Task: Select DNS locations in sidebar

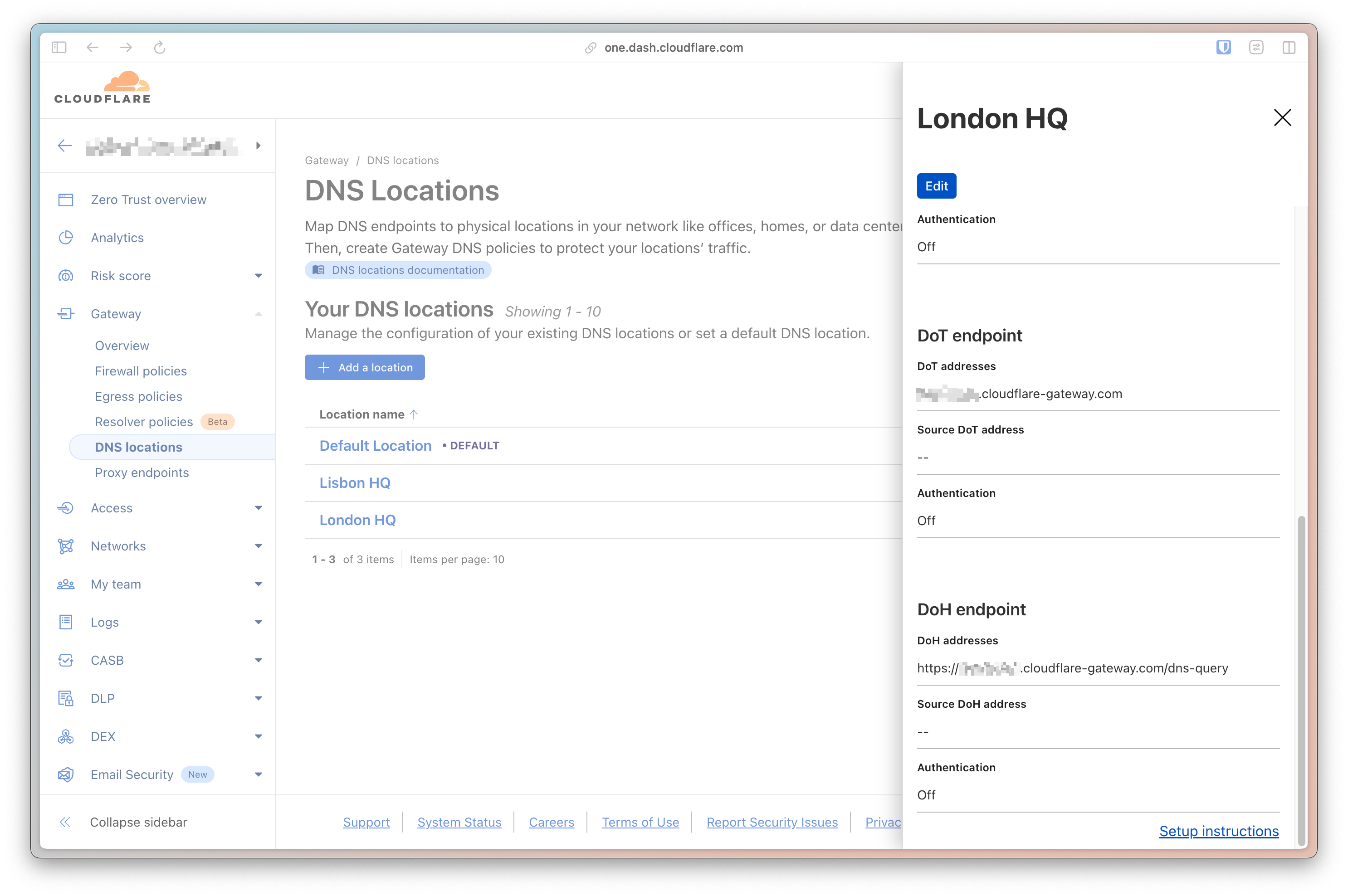Action: [171, 448]
